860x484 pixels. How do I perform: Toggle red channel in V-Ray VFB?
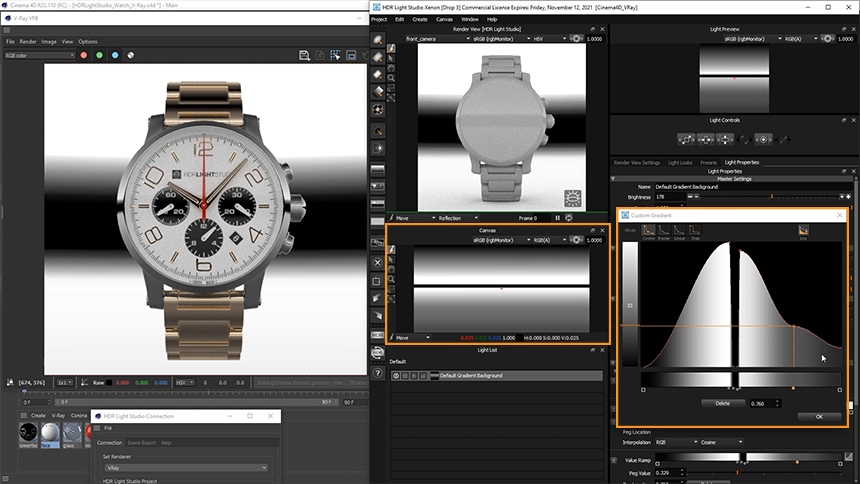click(83, 55)
